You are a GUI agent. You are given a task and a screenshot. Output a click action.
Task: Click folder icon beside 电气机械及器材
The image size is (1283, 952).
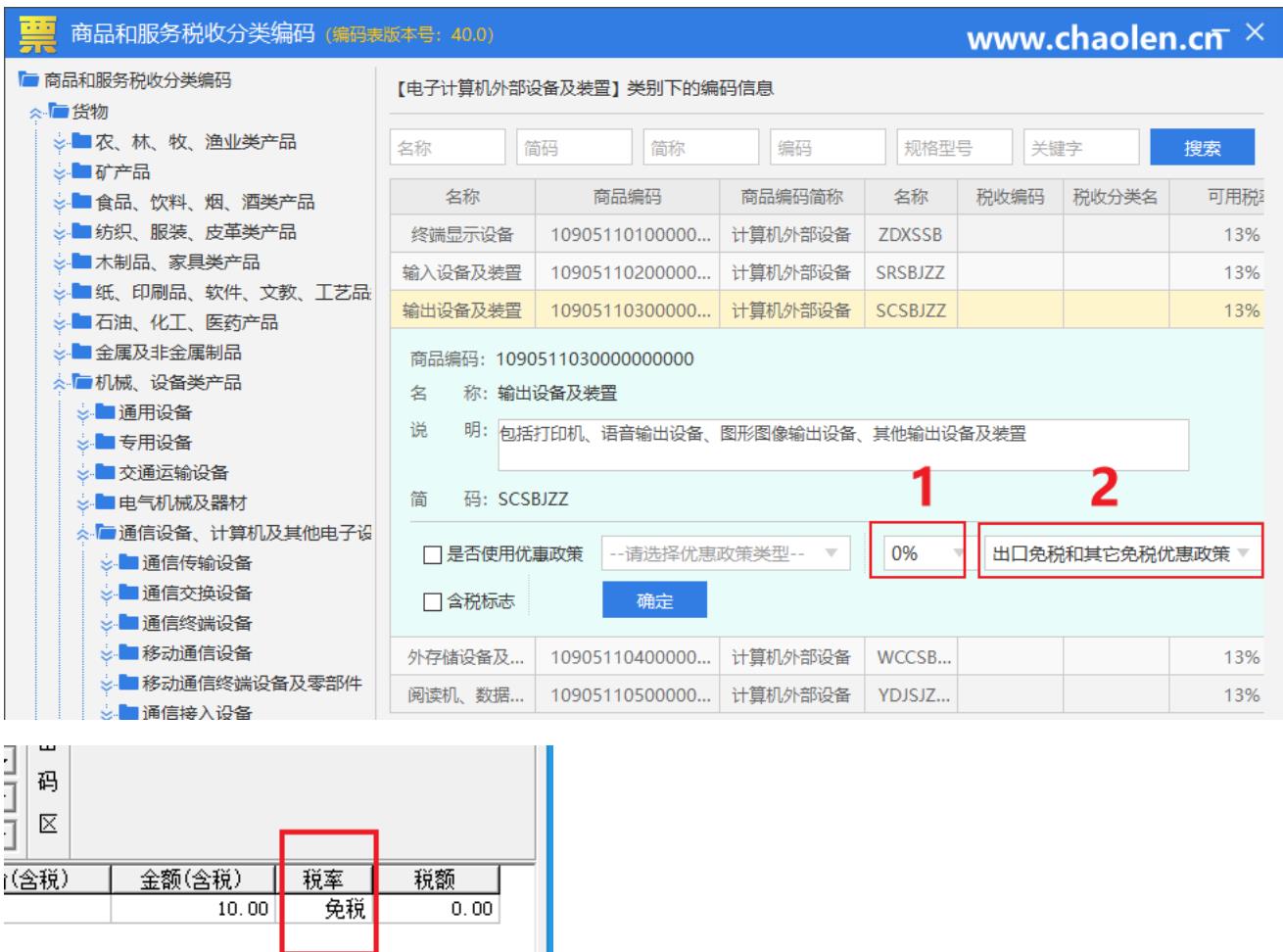coord(106,503)
